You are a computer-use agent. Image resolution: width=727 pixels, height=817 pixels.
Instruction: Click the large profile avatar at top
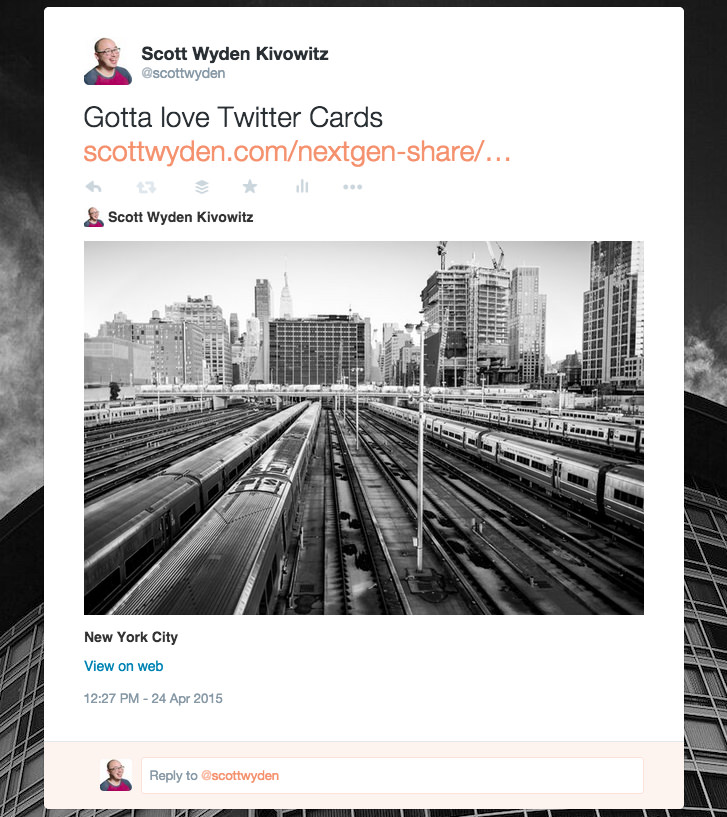click(x=108, y=61)
